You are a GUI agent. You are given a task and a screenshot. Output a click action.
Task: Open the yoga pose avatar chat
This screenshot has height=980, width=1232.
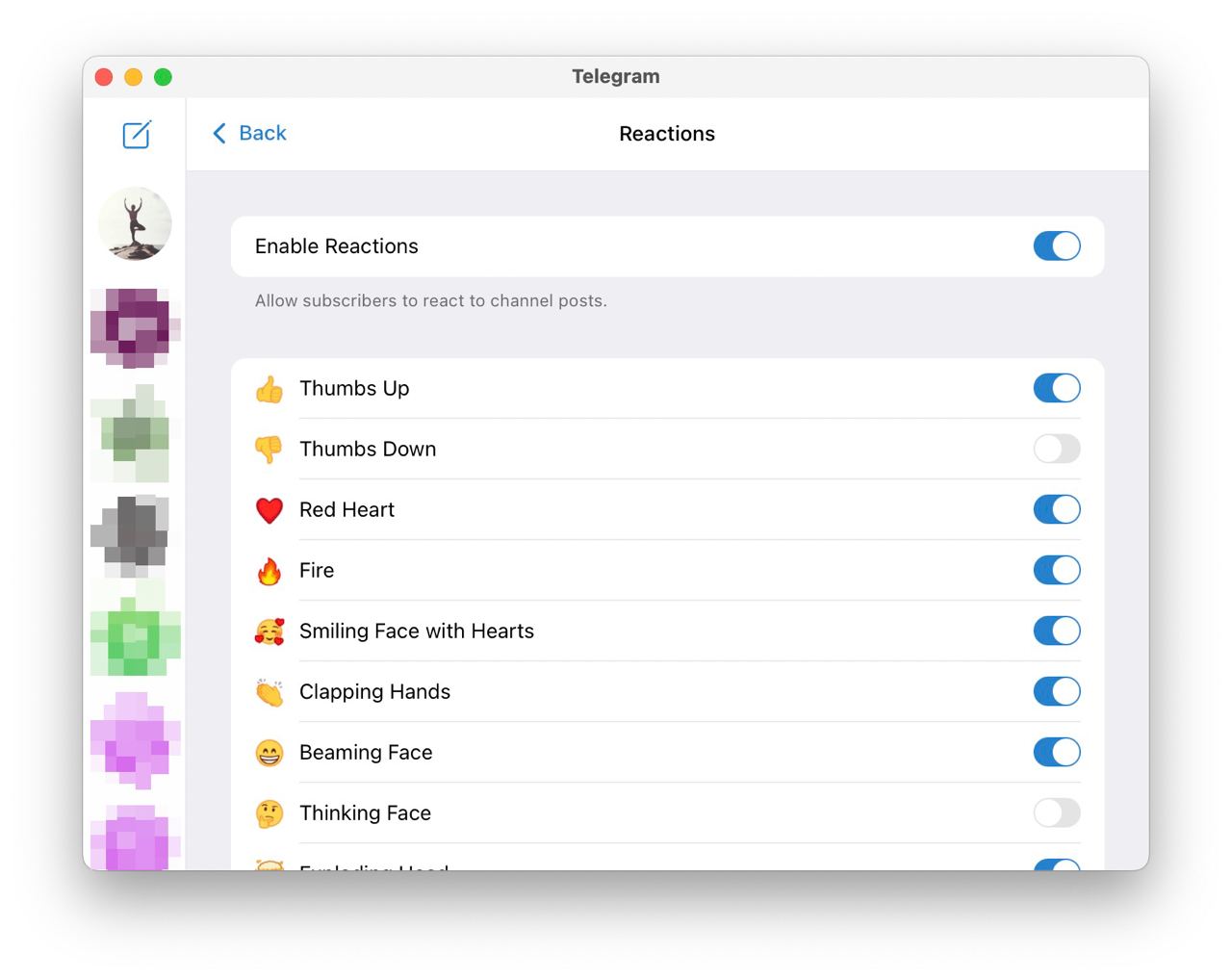tap(135, 224)
